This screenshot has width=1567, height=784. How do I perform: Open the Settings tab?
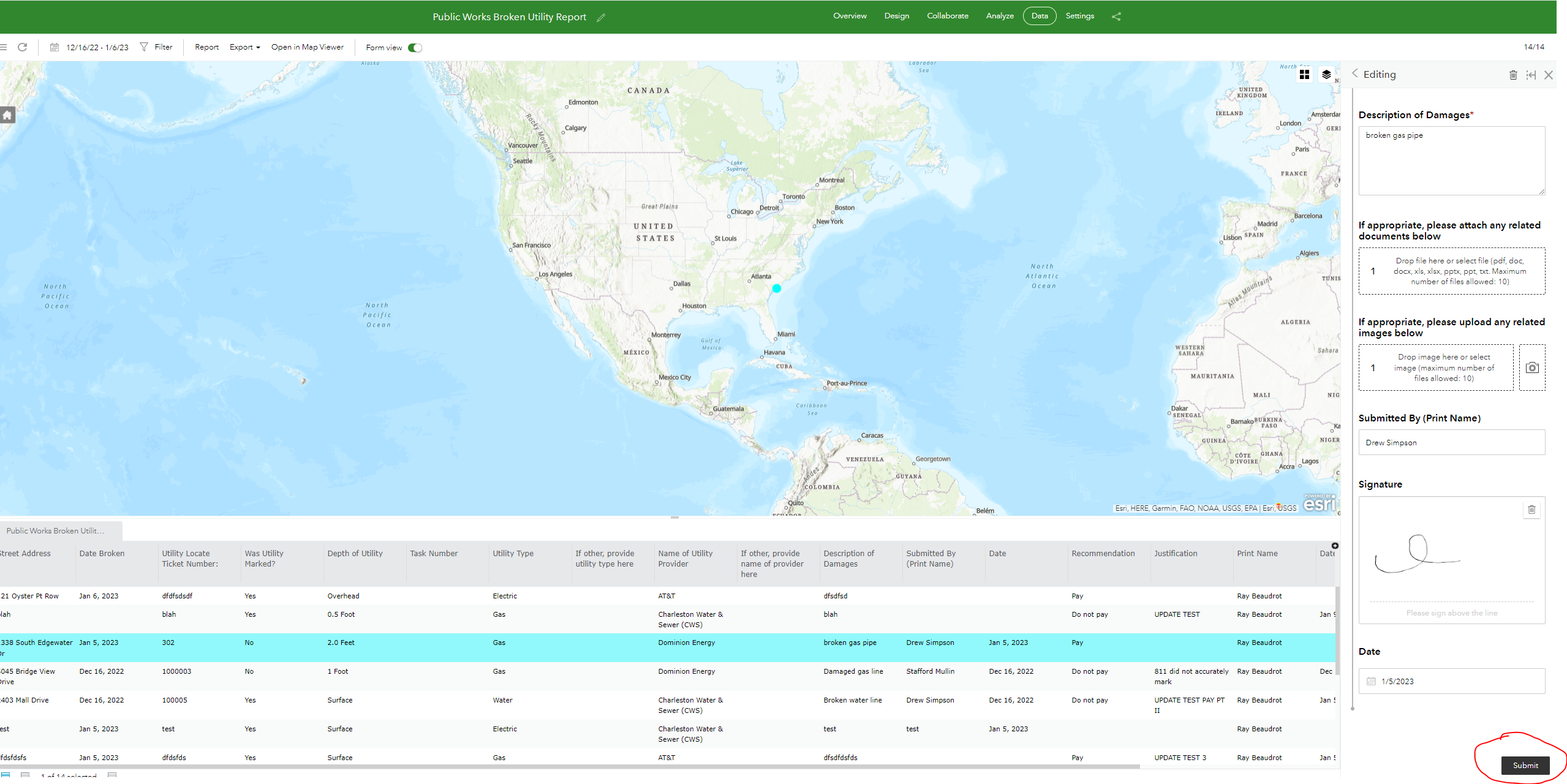click(x=1079, y=16)
